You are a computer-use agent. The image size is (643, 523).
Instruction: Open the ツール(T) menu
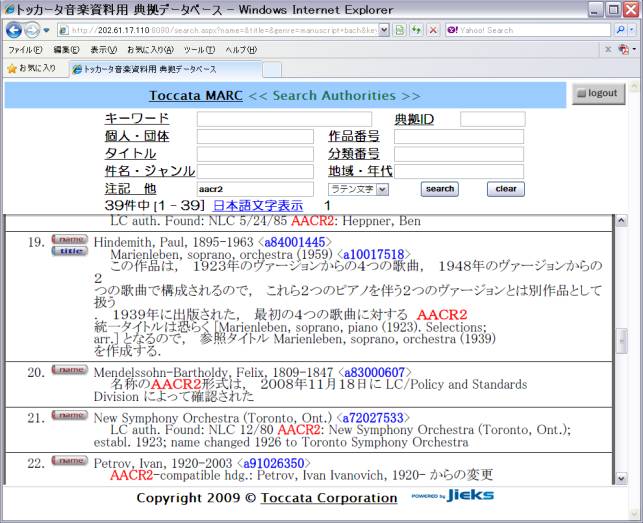click(x=199, y=50)
